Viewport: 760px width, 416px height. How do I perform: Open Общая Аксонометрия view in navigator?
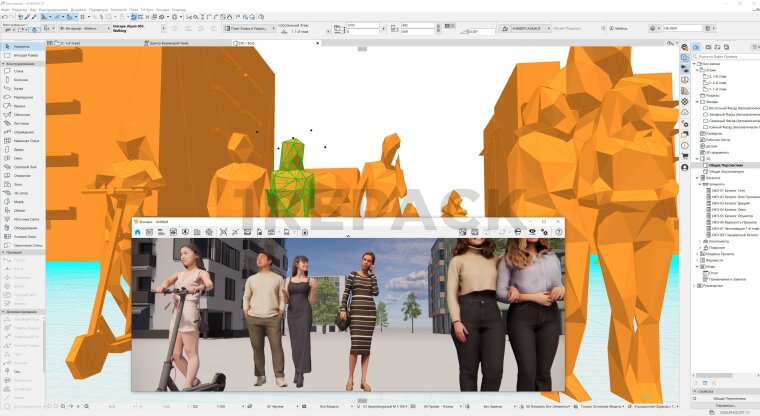[724, 171]
